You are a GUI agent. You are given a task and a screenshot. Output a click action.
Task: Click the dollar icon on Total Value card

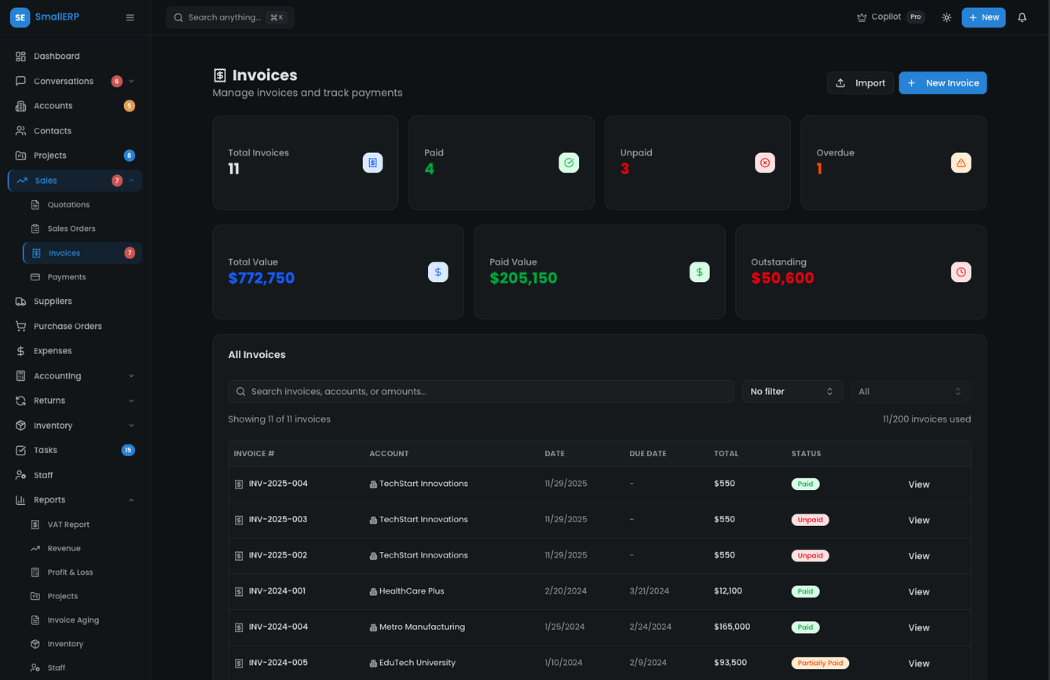(438, 271)
